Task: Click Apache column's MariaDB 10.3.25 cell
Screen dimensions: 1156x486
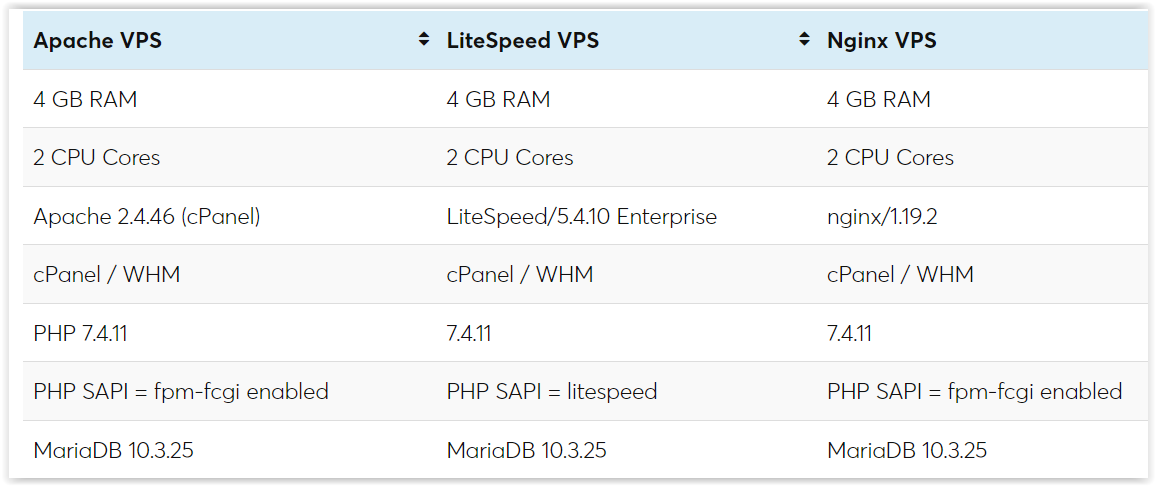Action: coord(229,450)
